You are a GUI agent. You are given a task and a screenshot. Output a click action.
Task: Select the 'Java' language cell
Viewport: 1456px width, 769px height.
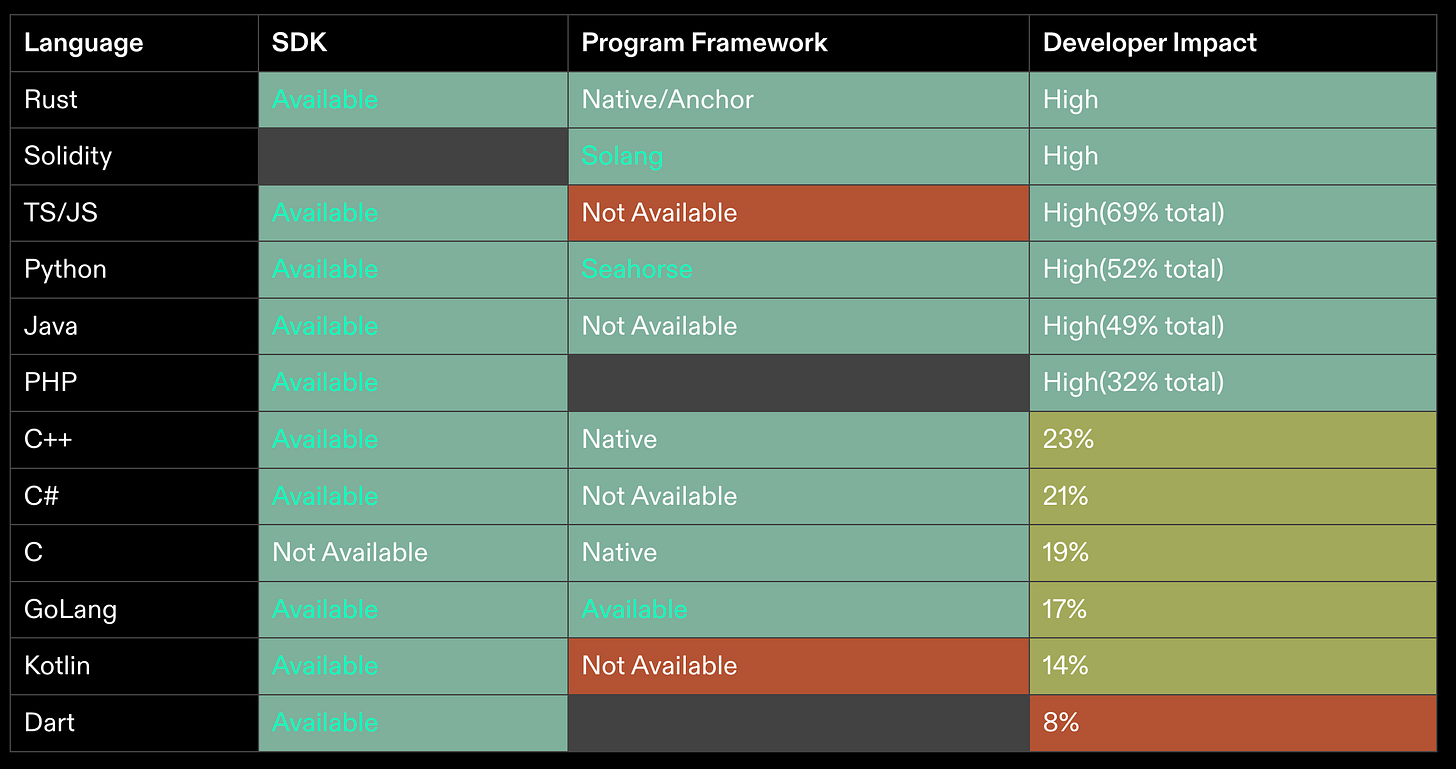[134, 326]
